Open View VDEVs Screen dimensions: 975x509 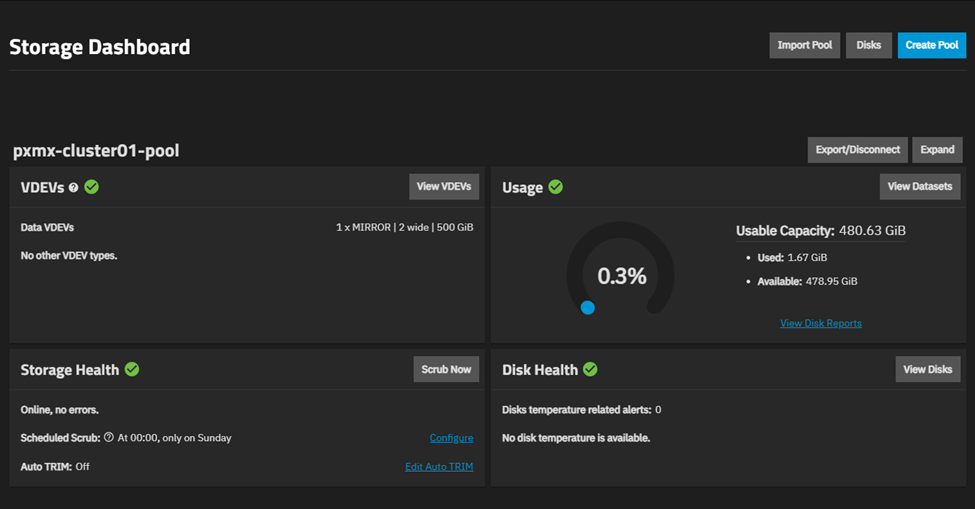[444, 187]
